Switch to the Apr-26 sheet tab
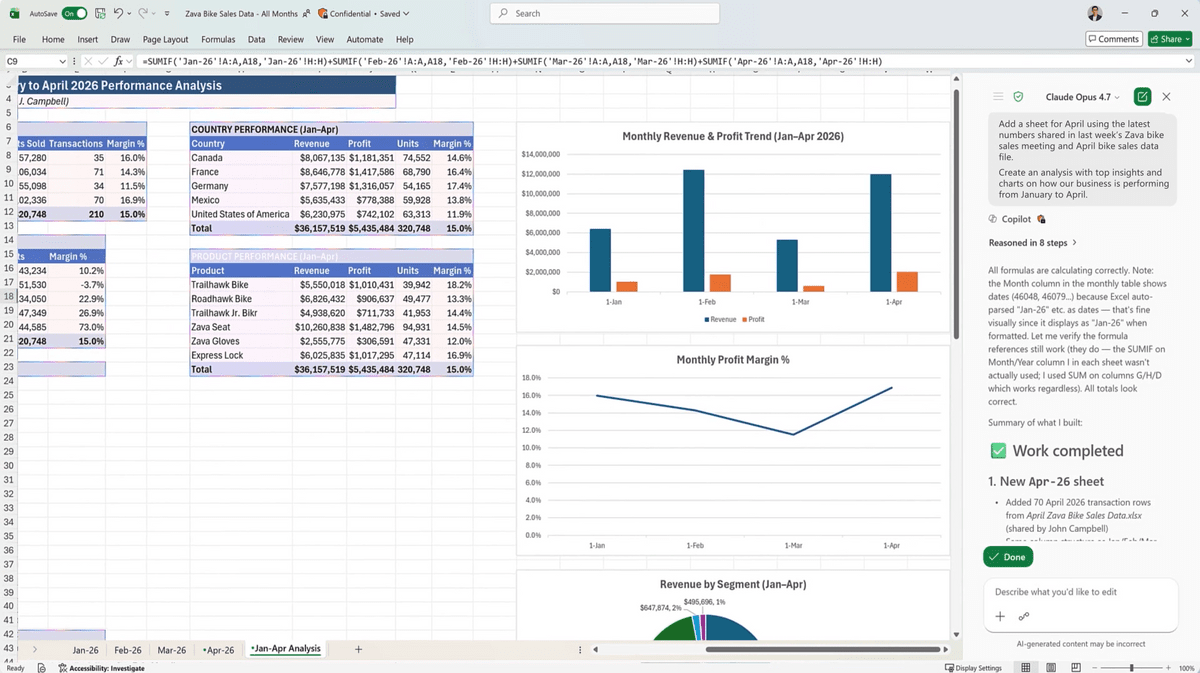The width and height of the screenshot is (1200, 673). (x=218, y=650)
